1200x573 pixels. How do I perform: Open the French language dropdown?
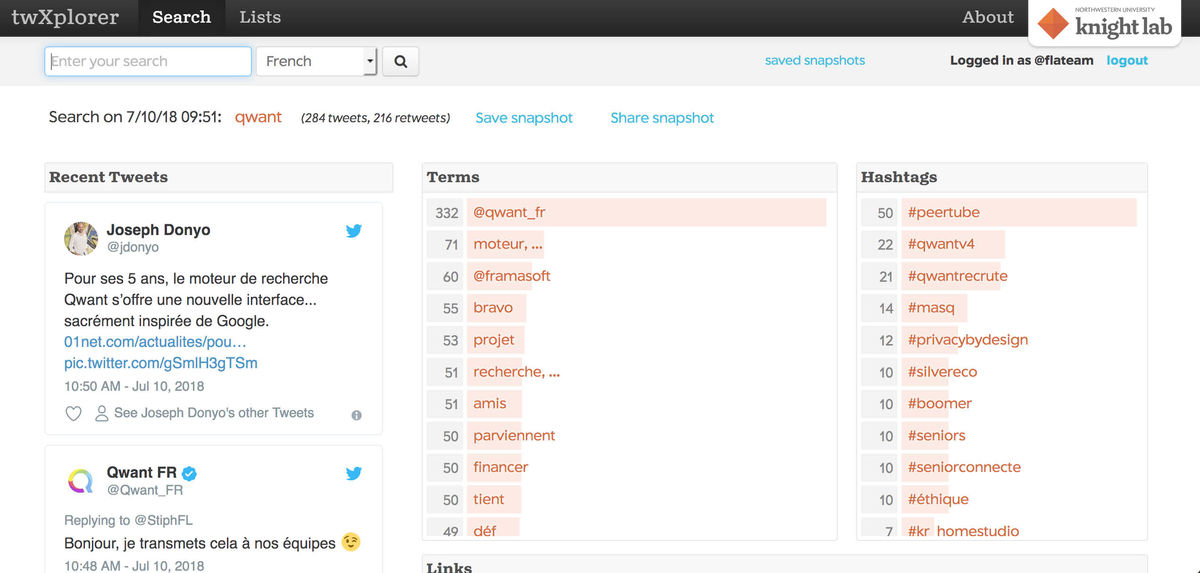coord(316,61)
